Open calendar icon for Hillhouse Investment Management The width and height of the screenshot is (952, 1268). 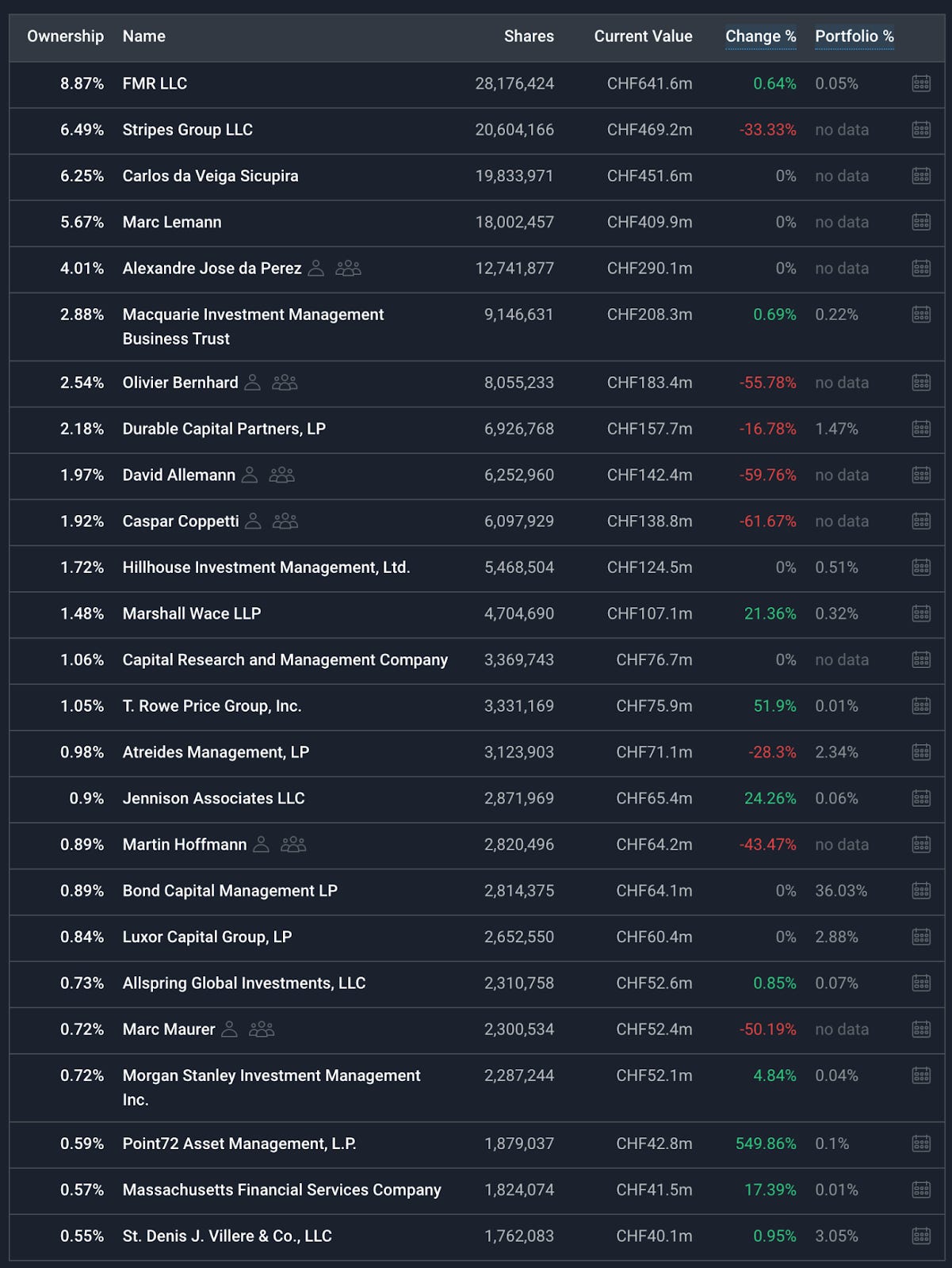click(x=921, y=567)
